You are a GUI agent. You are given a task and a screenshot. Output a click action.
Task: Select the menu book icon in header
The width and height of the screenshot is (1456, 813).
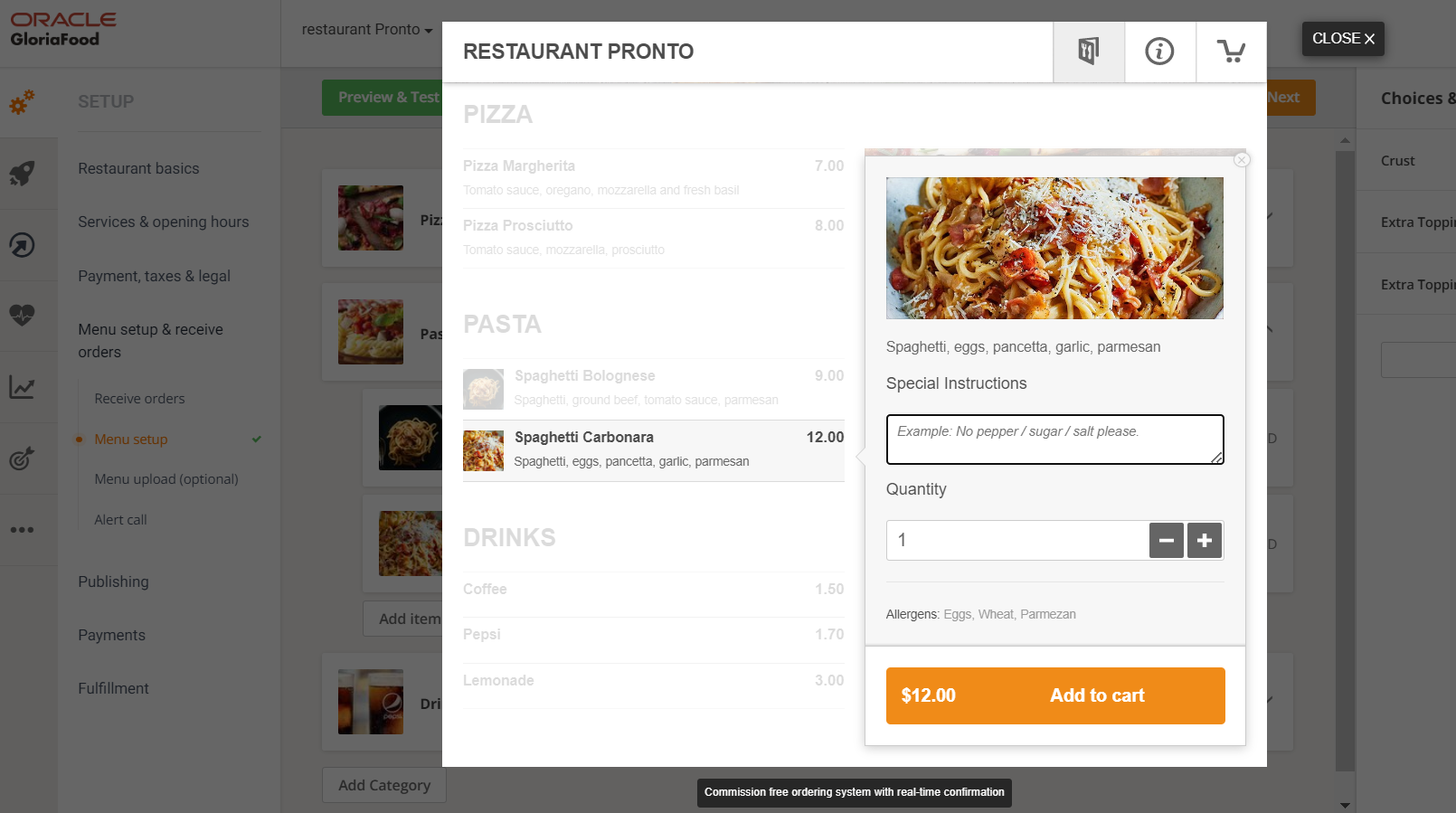[1089, 52]
